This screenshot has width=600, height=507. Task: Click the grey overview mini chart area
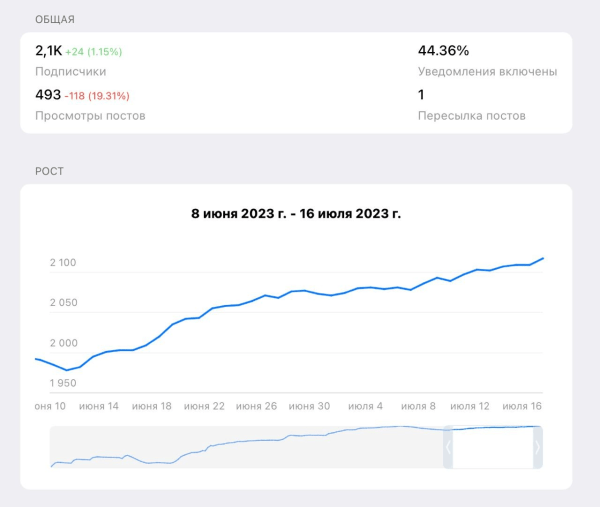click(x=240, y=448)
